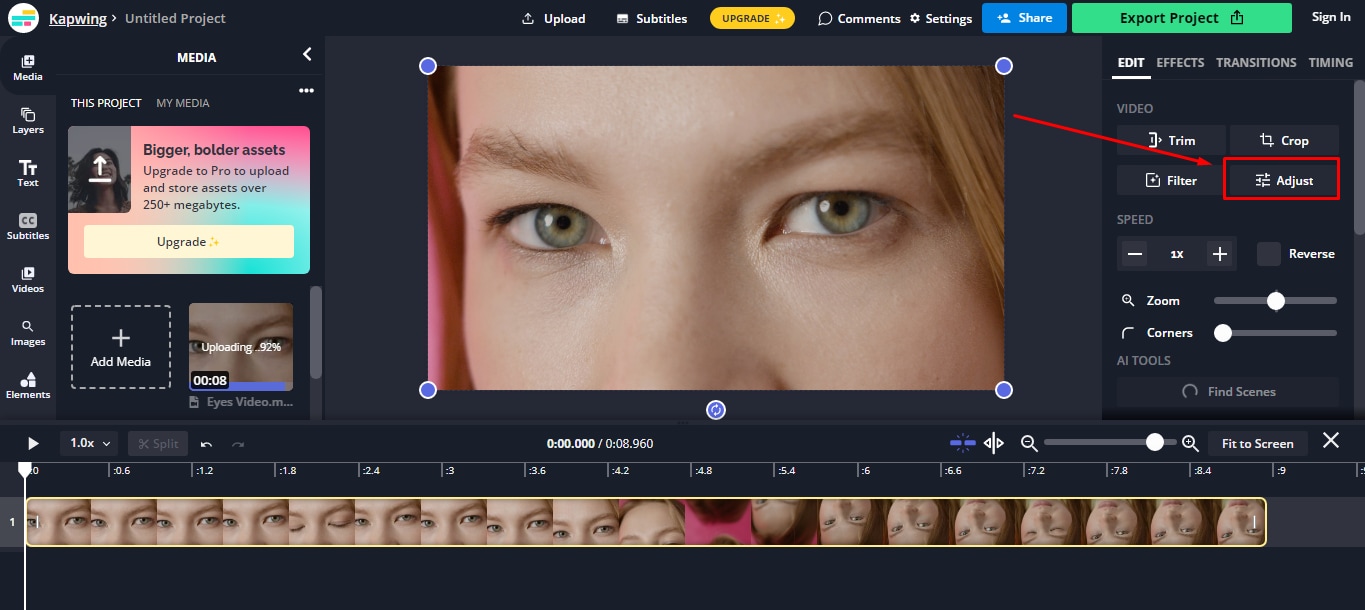Switch to the Effects tab
Screen dimensions: 1365x610
pos(1180,62)
